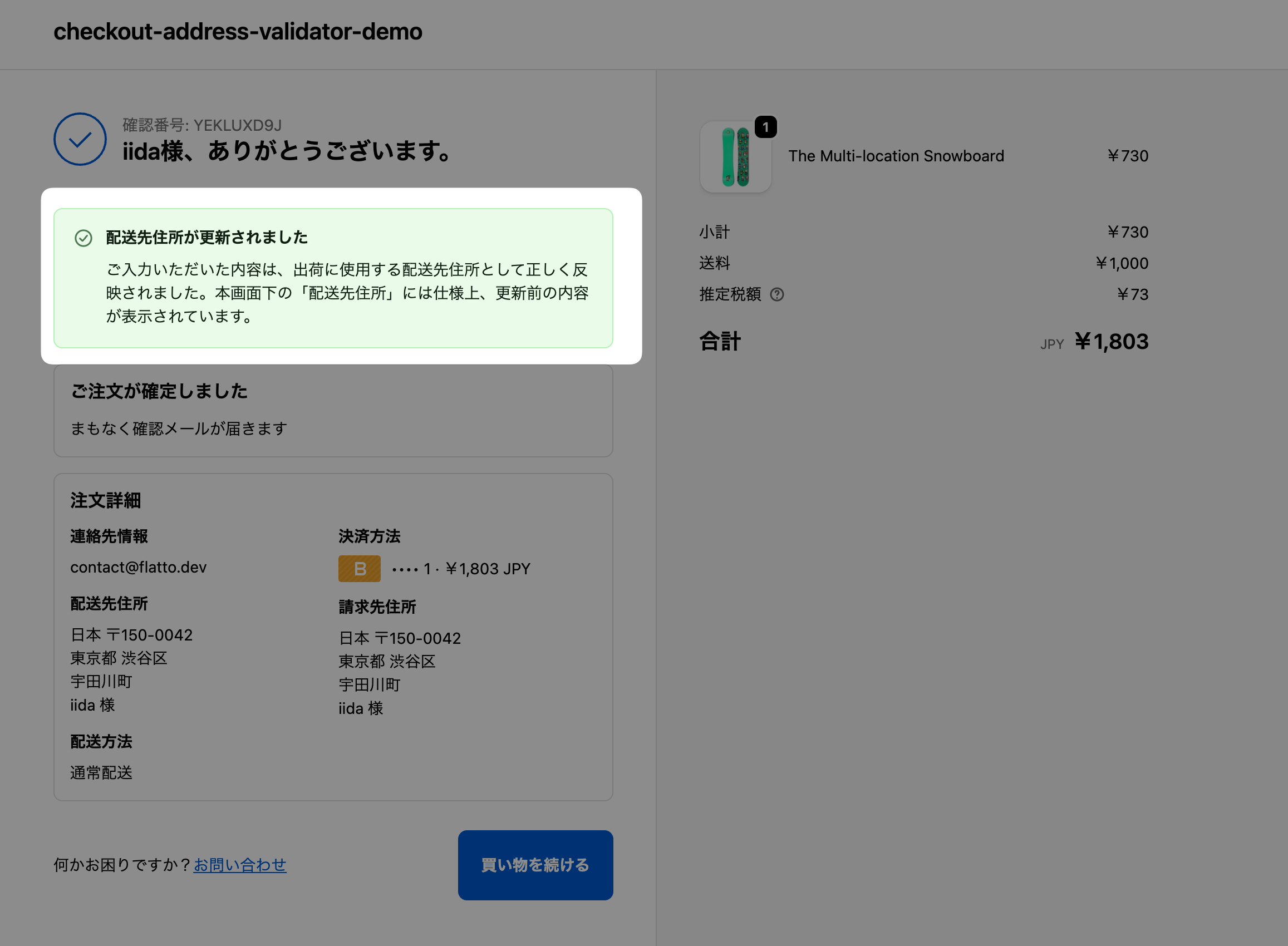Click the 通常配送 shipping method text
The height and width of the screenshot is (946, 1288).
(x=101, y=772)
